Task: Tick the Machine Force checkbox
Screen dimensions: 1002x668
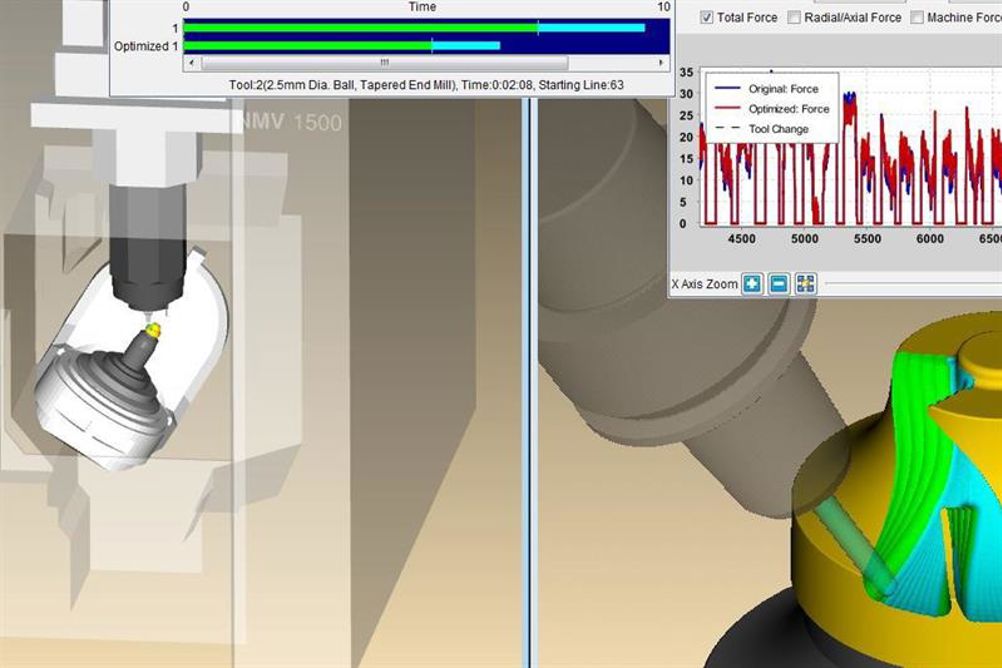Action: (x=917, y=18)
